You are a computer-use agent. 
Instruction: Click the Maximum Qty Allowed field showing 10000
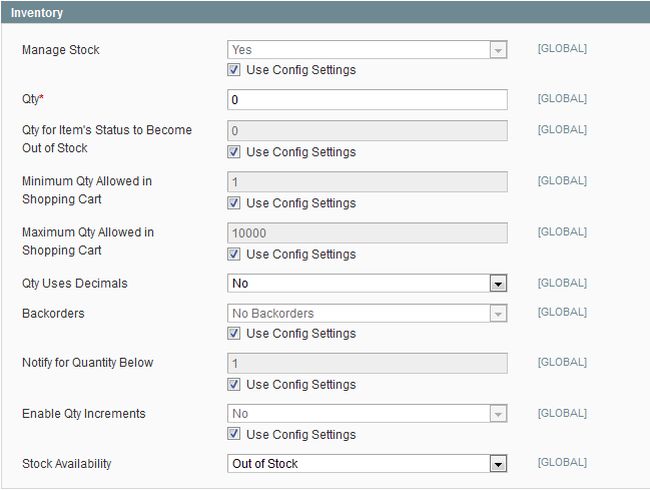367,233
